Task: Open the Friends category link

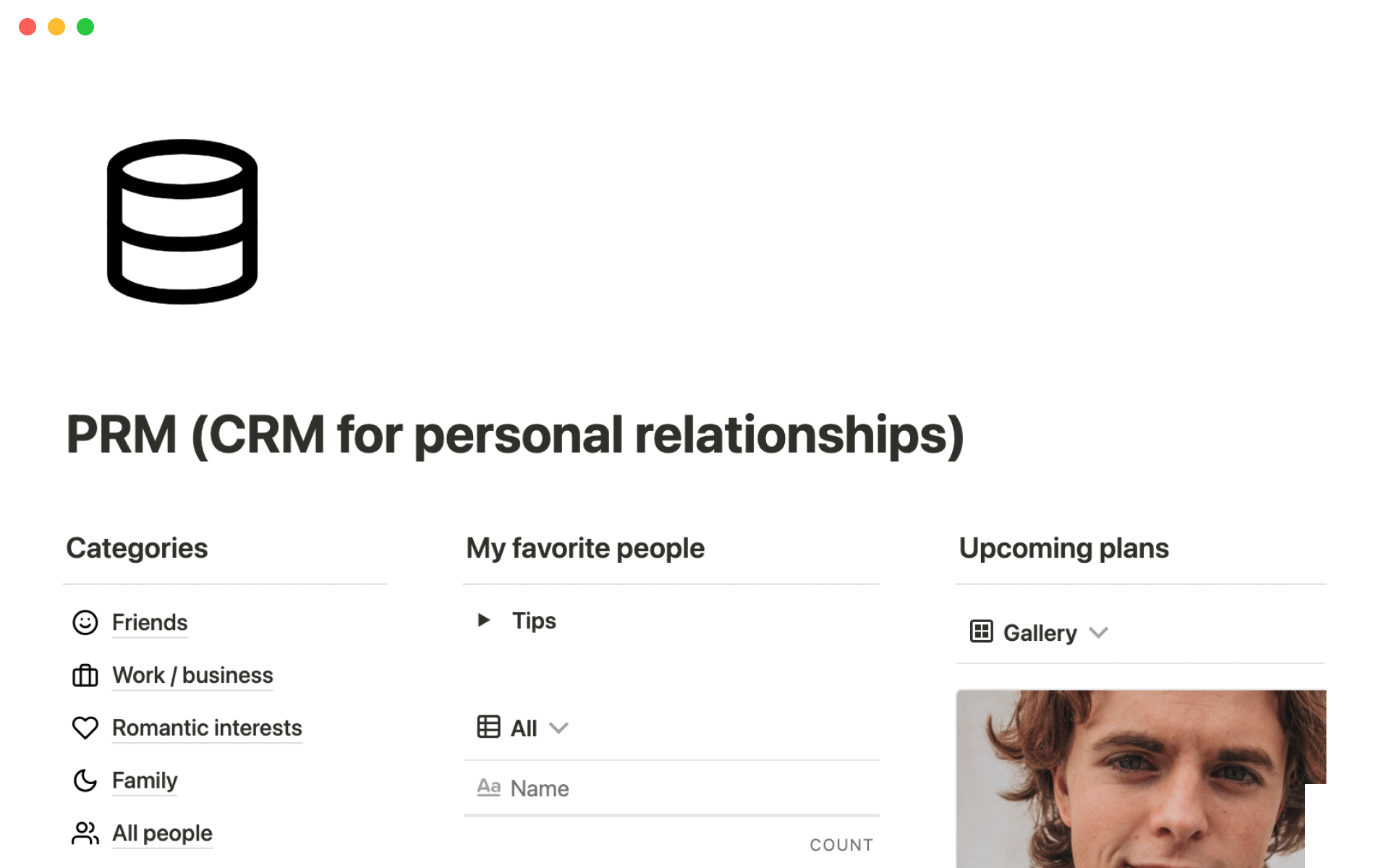Action: point(150,622)
